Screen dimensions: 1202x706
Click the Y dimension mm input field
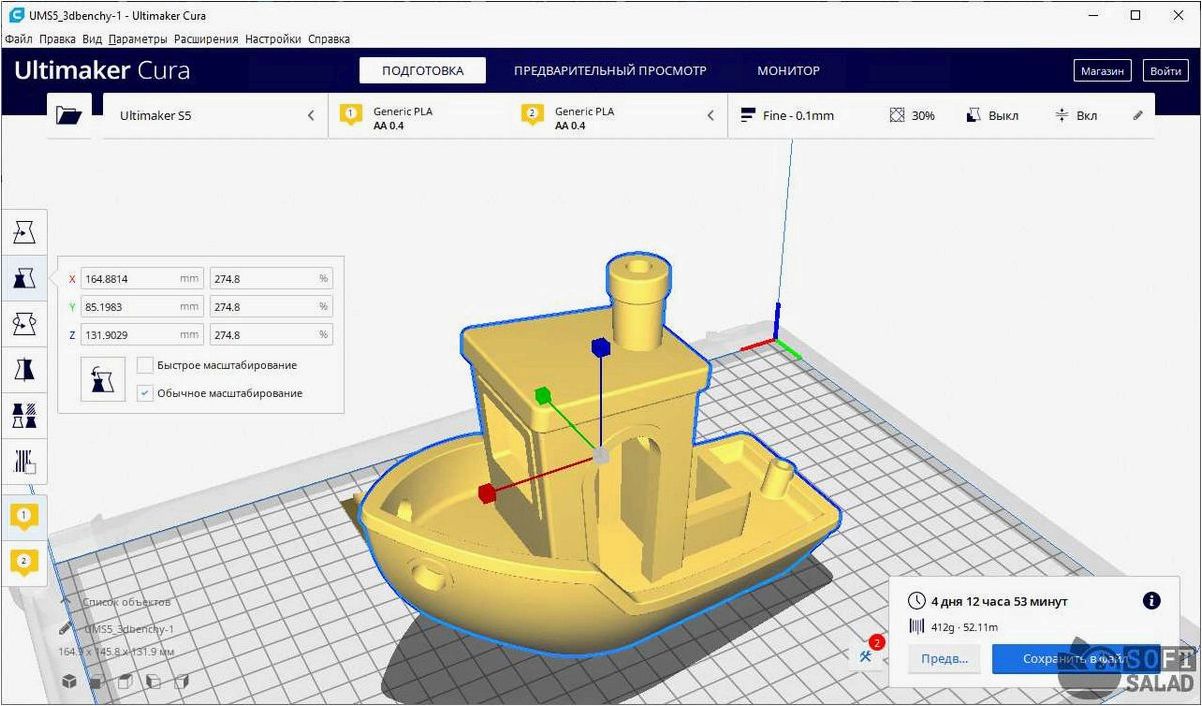click(143, 307)
